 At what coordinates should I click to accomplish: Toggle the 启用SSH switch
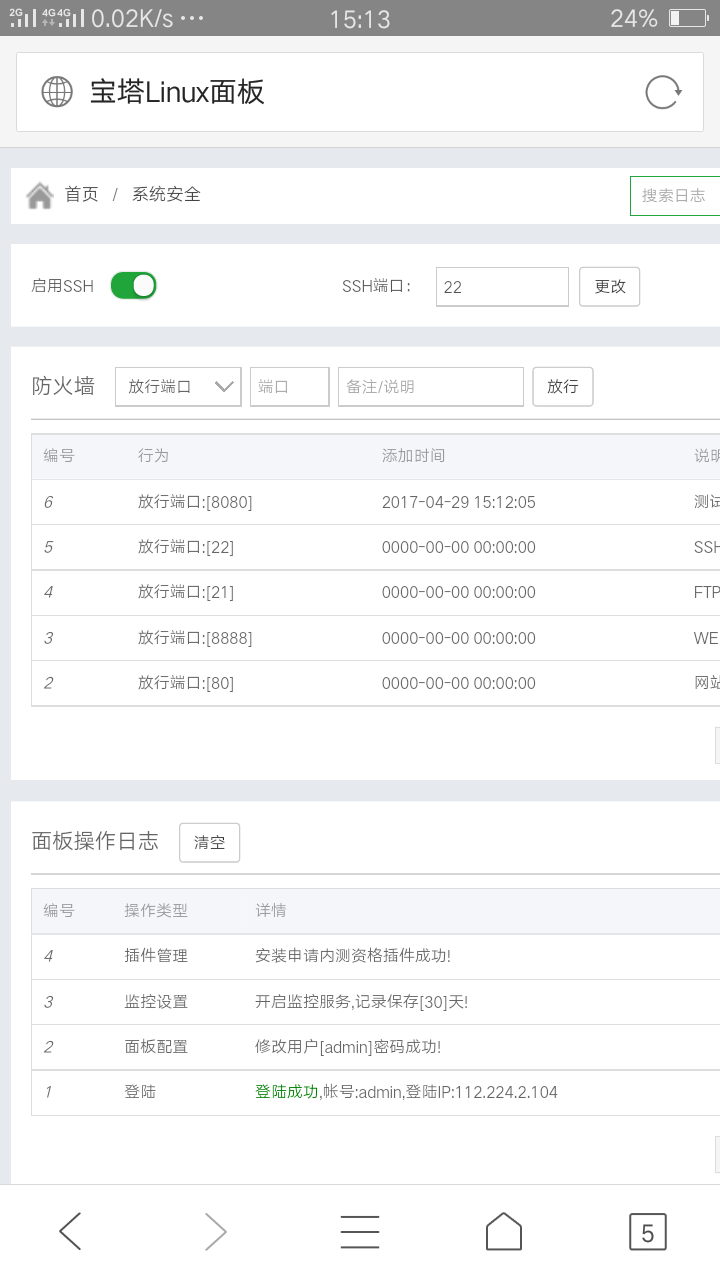coord(133,286)
